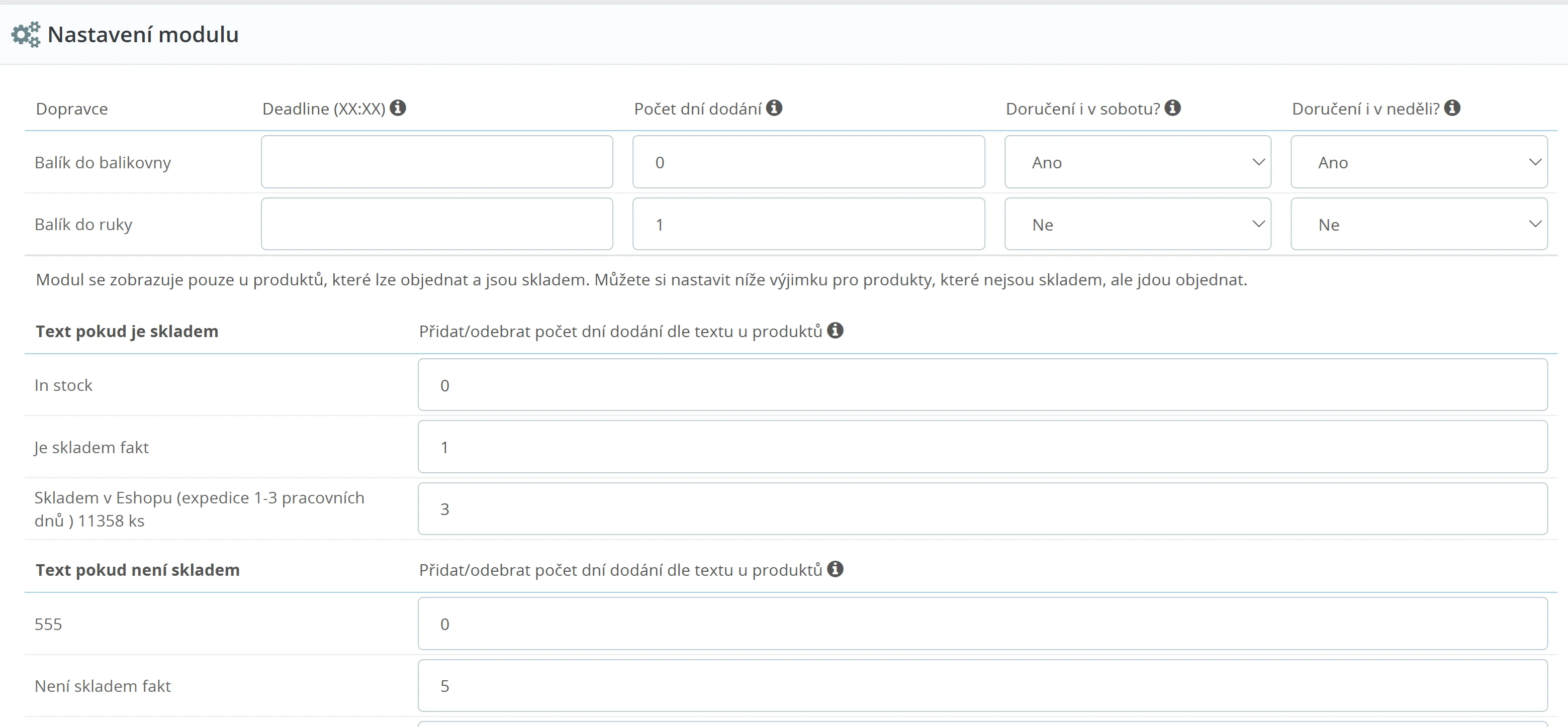Open Saturday delivery dropdown for Balík do ruky
The height and width of the screenshot is (727, 1568).
[x=1137, y=224]
